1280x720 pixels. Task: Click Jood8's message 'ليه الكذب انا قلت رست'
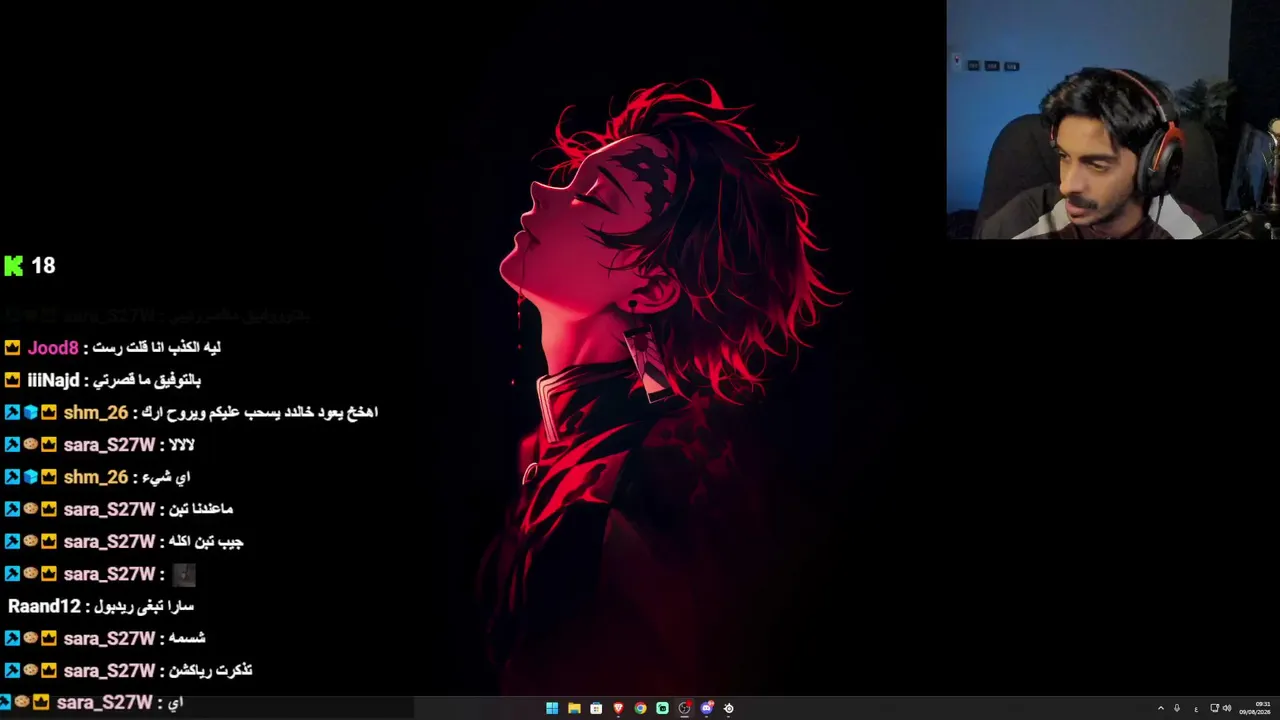click(157, 348)
